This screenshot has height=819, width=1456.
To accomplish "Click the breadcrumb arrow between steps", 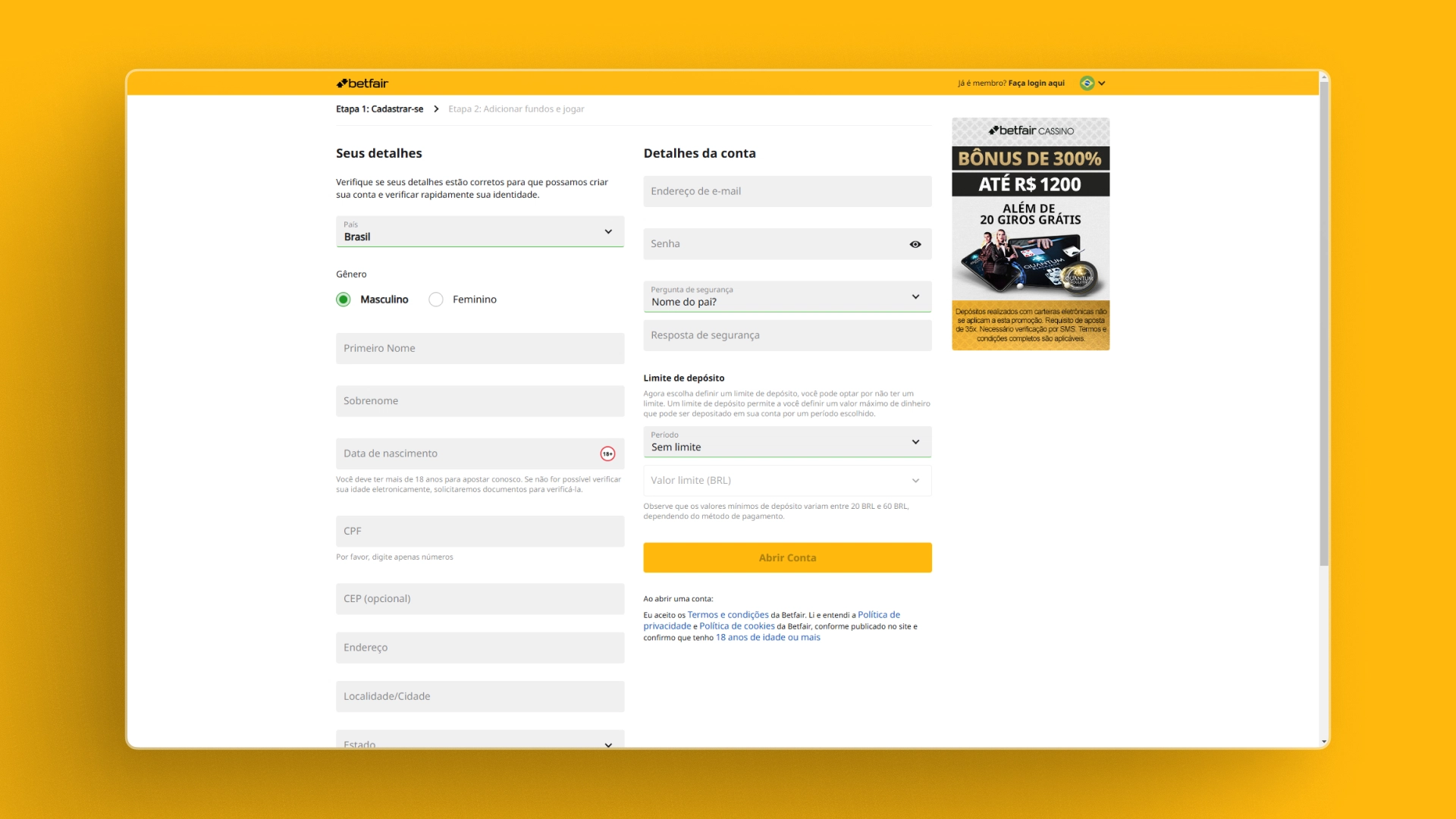I will pos(436,109).
